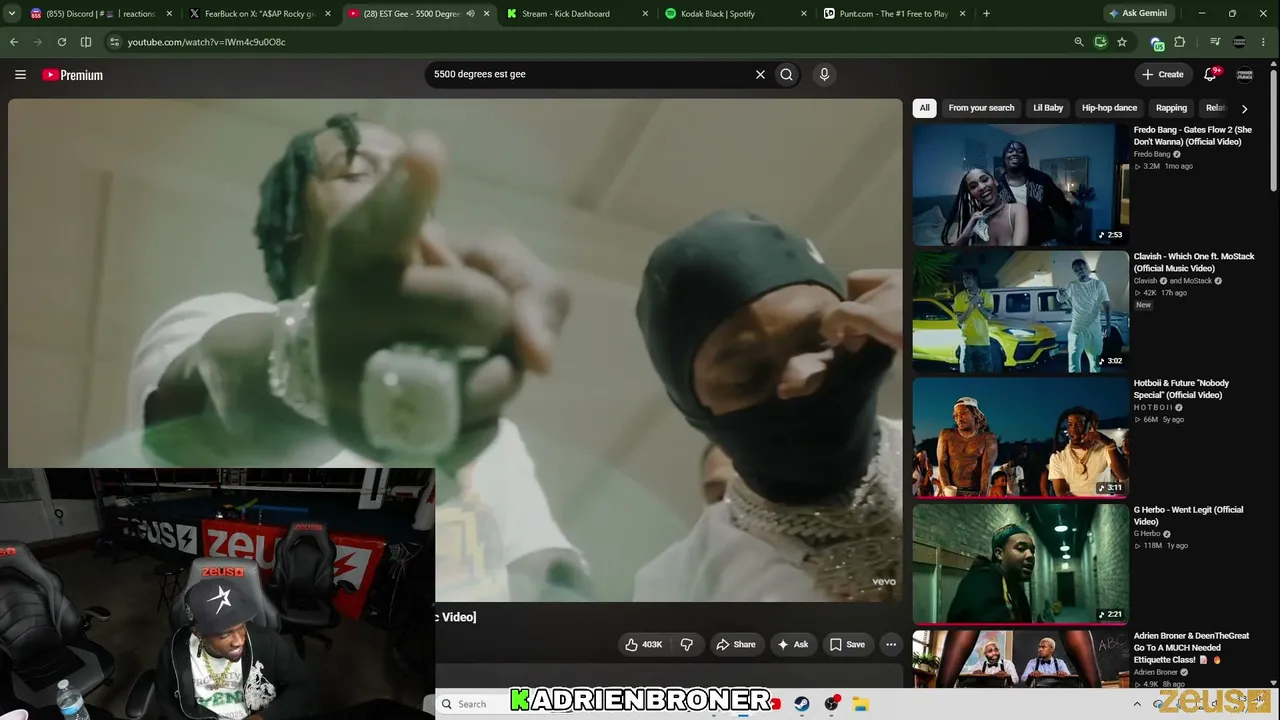Toggle the browser side panel icon
1280x720 pixels.
tap(86, 42)
